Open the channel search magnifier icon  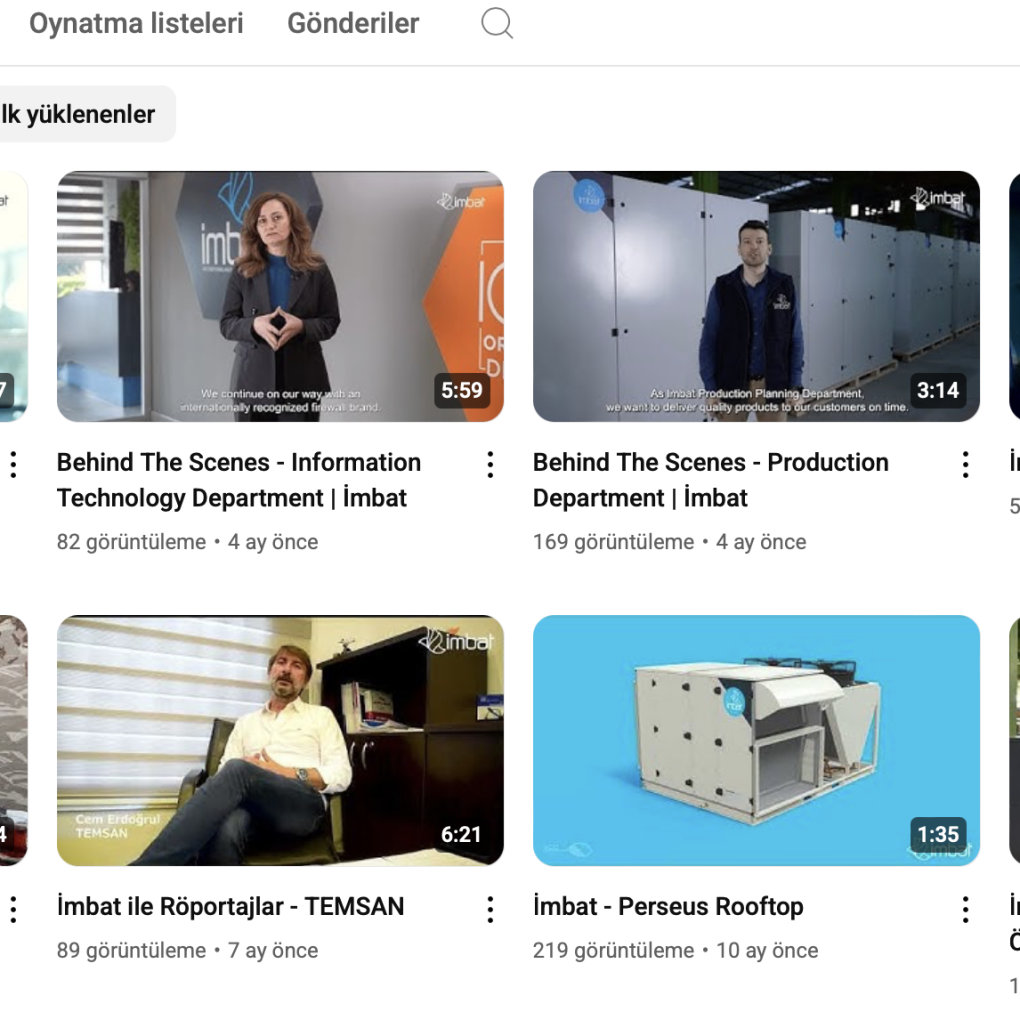[497, 23]
